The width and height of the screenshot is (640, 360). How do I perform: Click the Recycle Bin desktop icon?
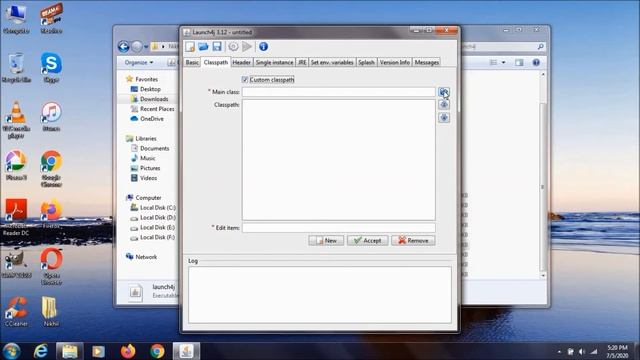pos(16,68)
